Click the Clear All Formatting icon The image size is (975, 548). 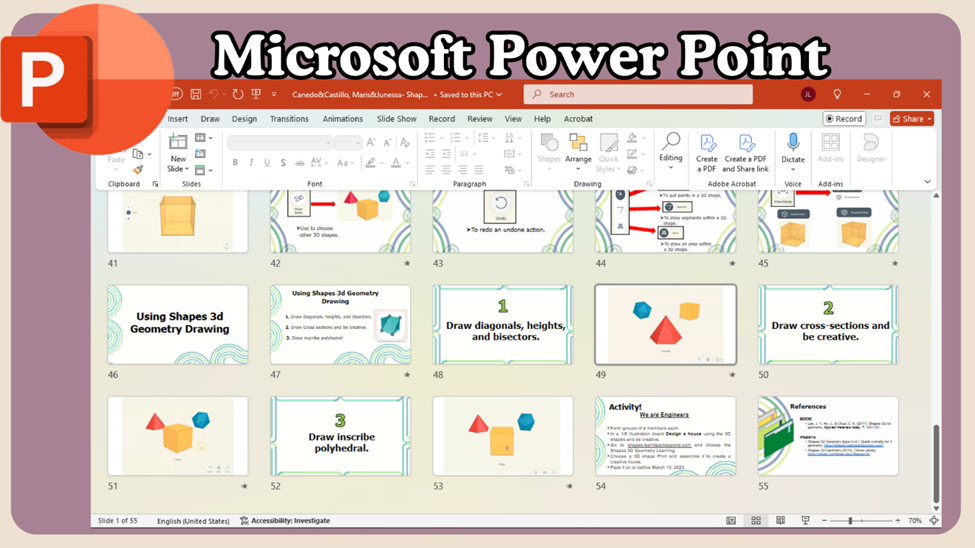pyautogui.click(x=405, y=142)
